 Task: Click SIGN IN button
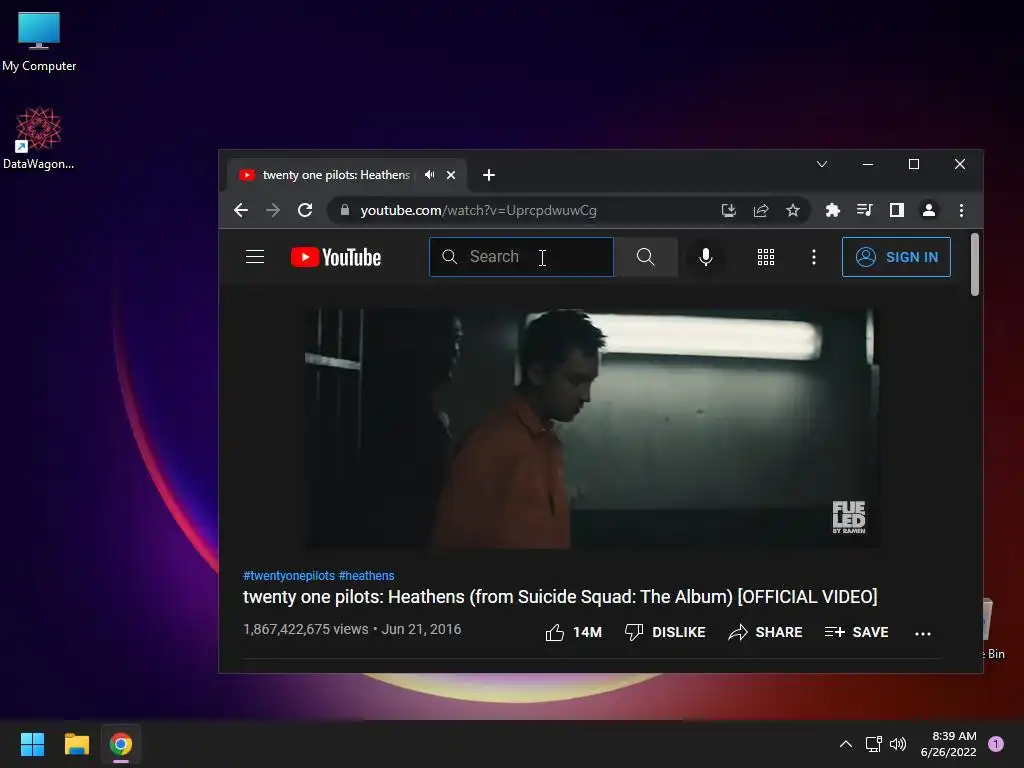(x=896, y=257)
